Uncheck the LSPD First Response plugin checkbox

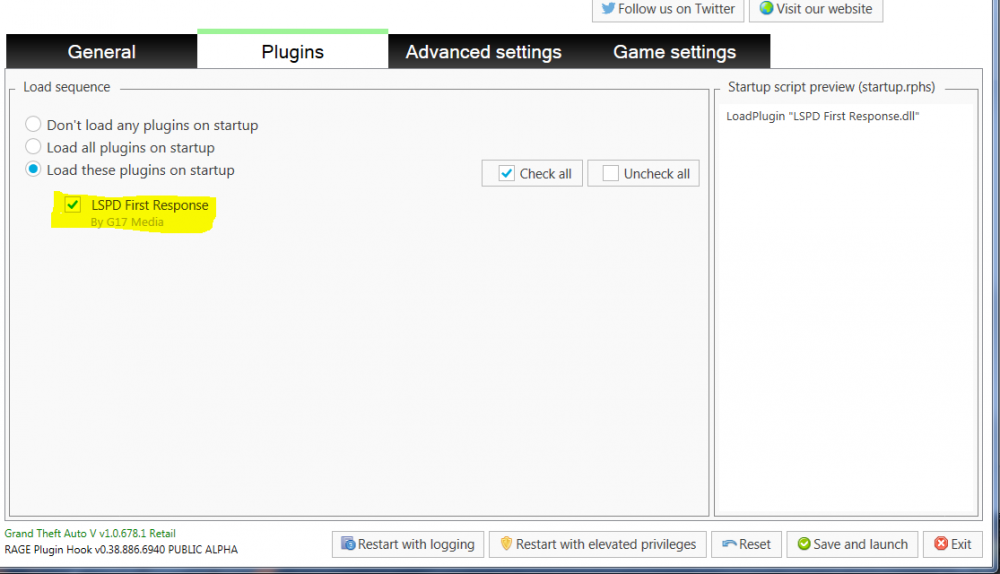click(x=73, y=205)
